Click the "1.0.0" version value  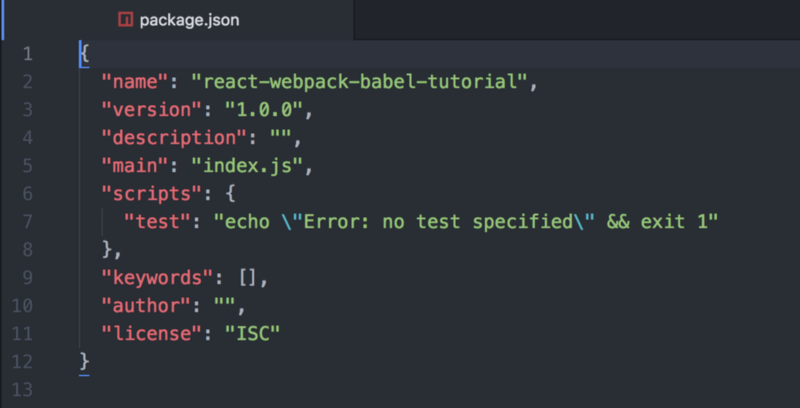coord(264,110)
